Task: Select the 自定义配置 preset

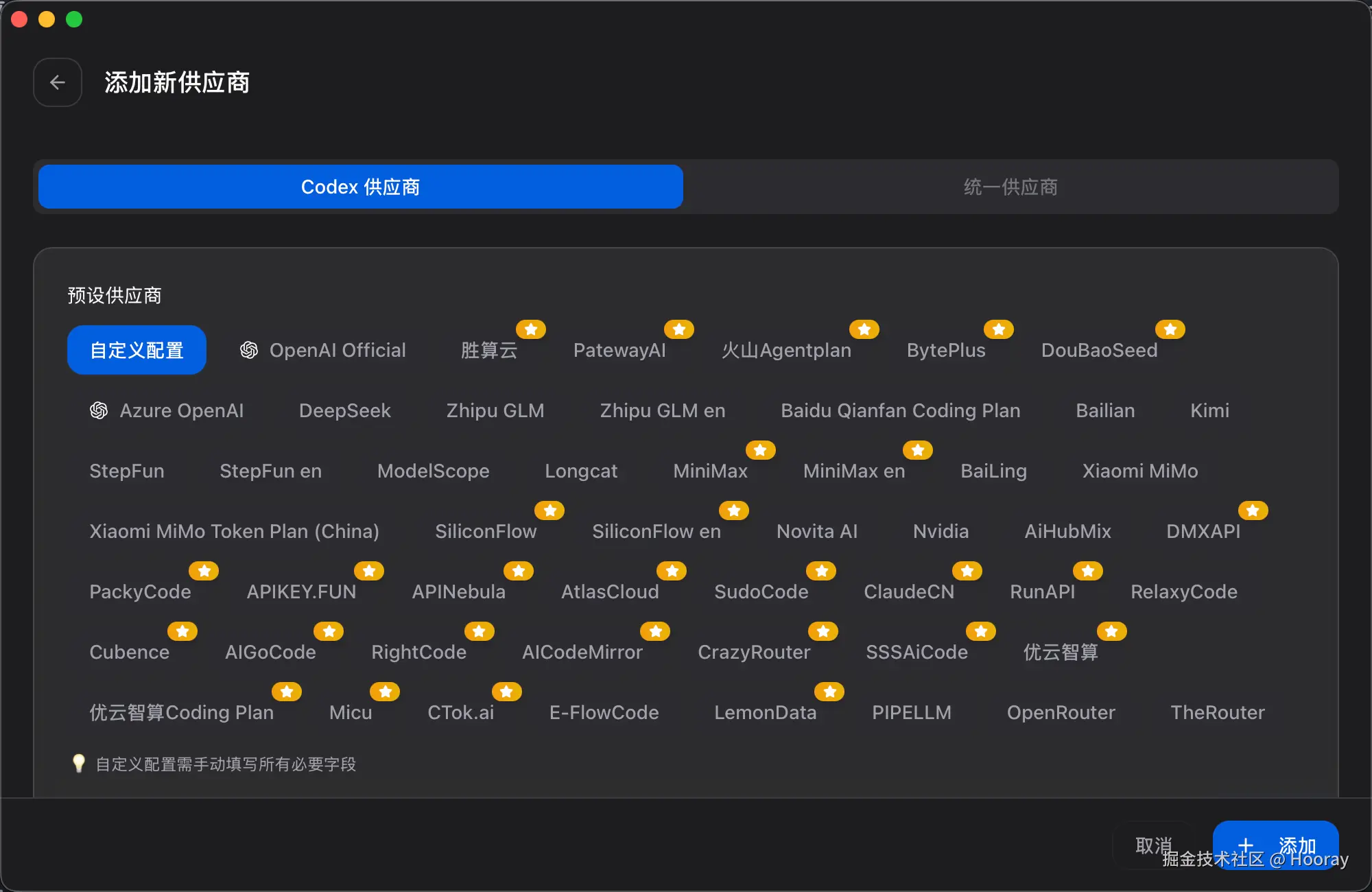Action: (137, 350)
